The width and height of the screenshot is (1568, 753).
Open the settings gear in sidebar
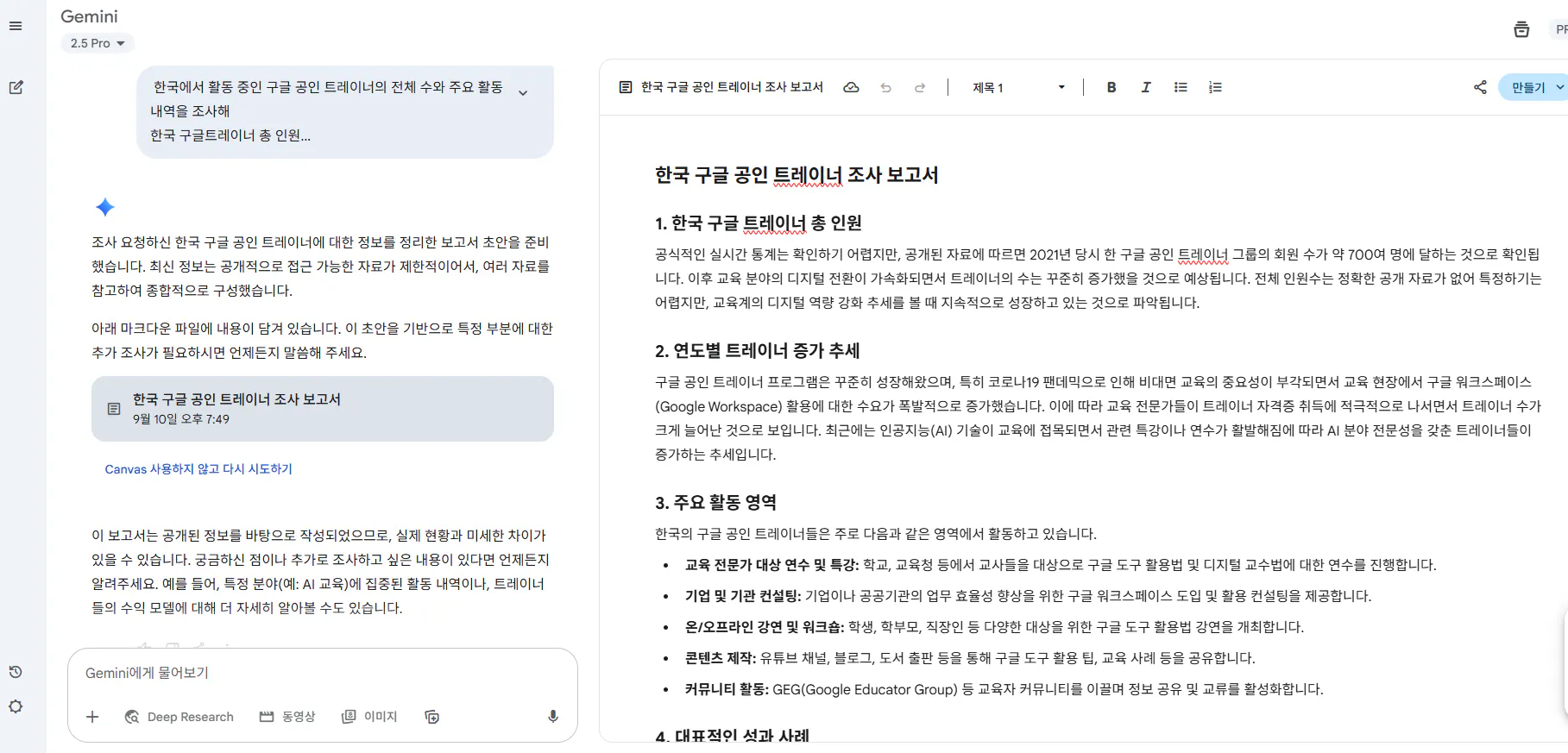[x=16, y=706]
